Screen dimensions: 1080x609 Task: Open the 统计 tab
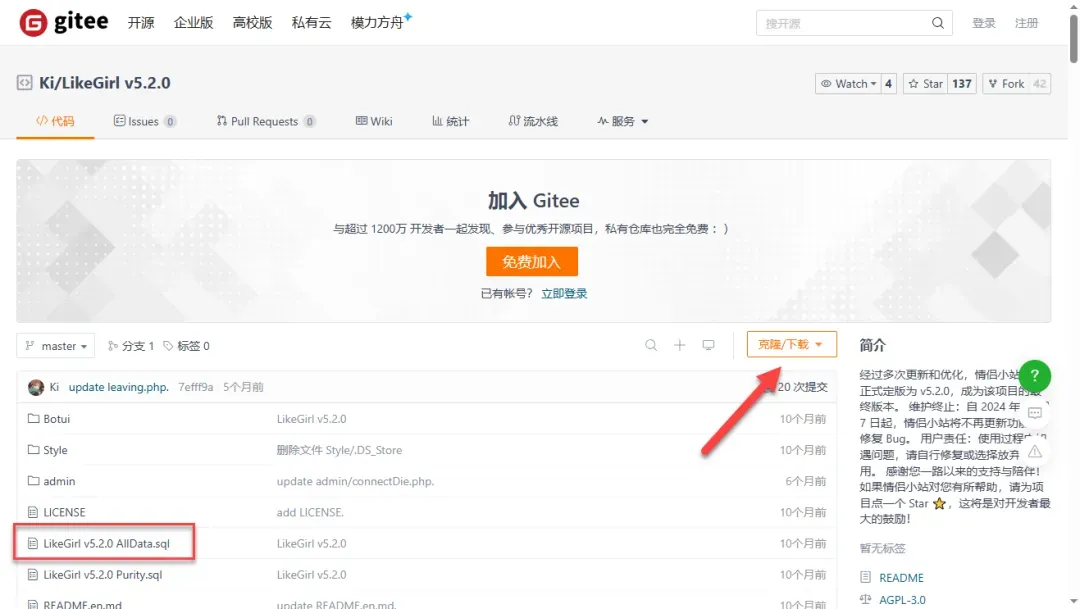pos(450,121)
